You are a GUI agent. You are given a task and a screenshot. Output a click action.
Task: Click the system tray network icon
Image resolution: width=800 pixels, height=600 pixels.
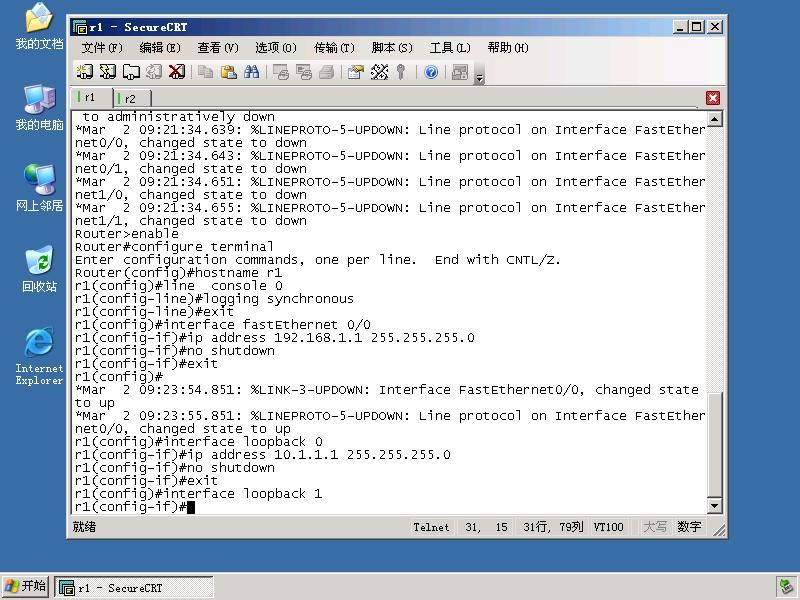pyautogui.click(x=785, y=587)
